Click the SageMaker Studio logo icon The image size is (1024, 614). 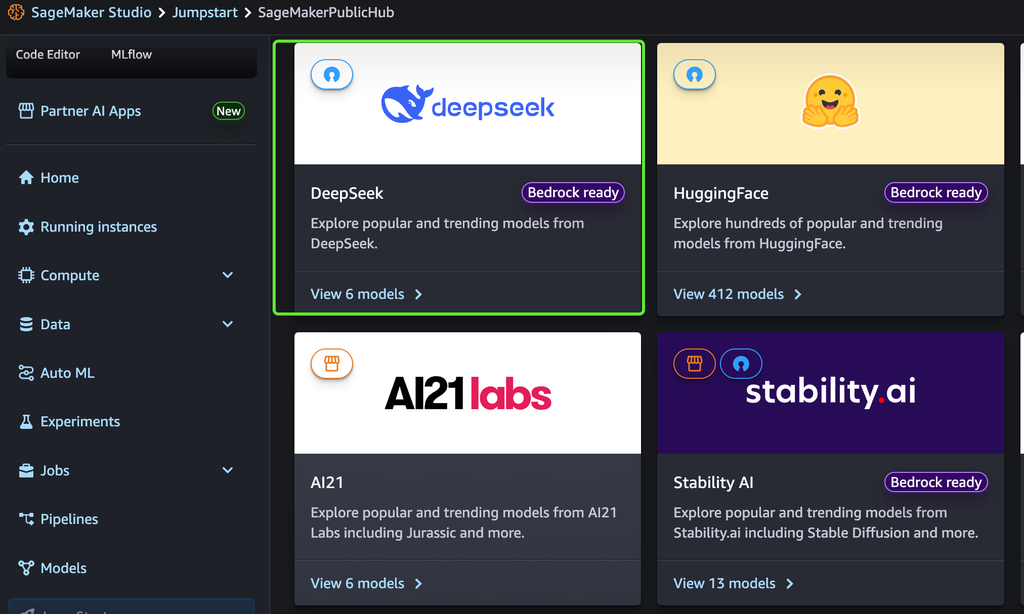coord(16,12)
